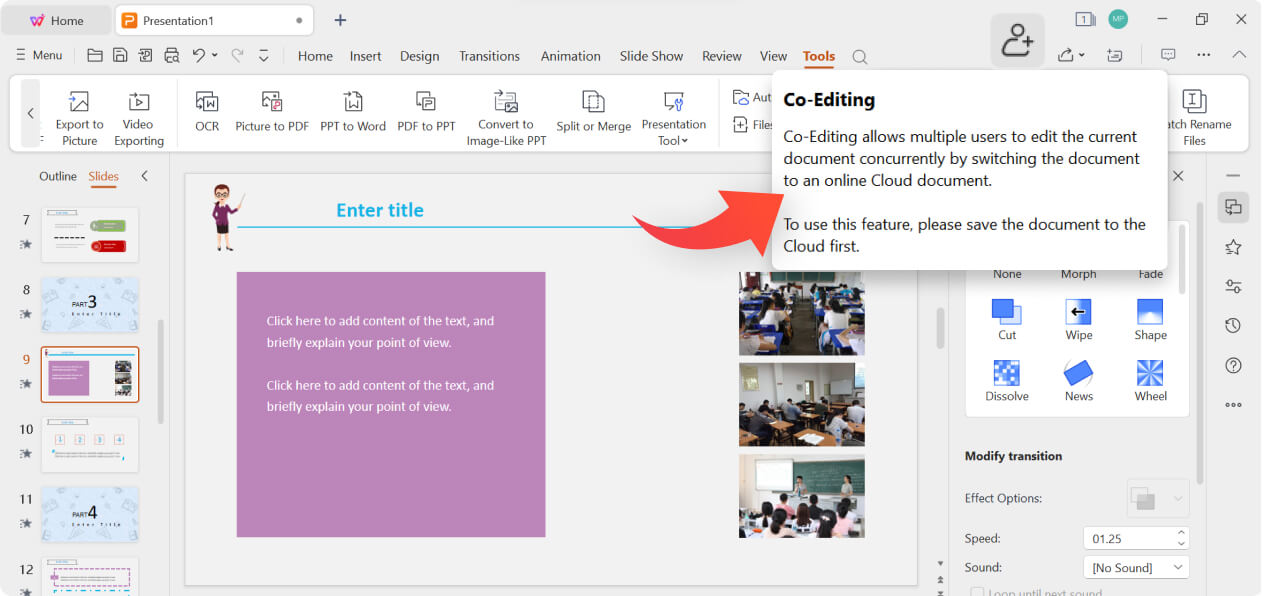The image size is (1264, 596).
Task: Open the Picture to PDF tool
Action: coord(272,113)
